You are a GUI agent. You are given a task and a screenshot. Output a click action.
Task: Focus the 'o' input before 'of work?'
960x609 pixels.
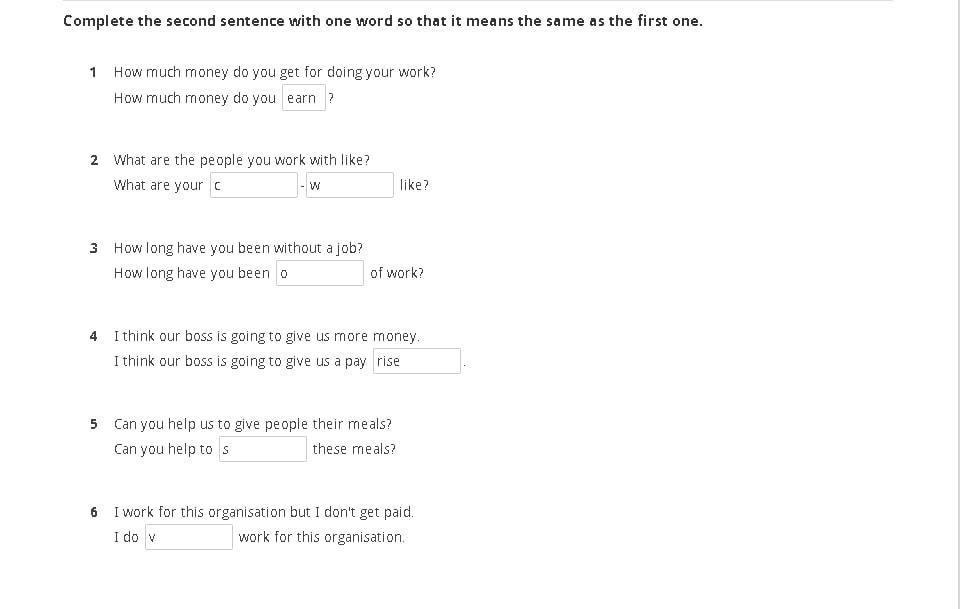pos(320,273)
